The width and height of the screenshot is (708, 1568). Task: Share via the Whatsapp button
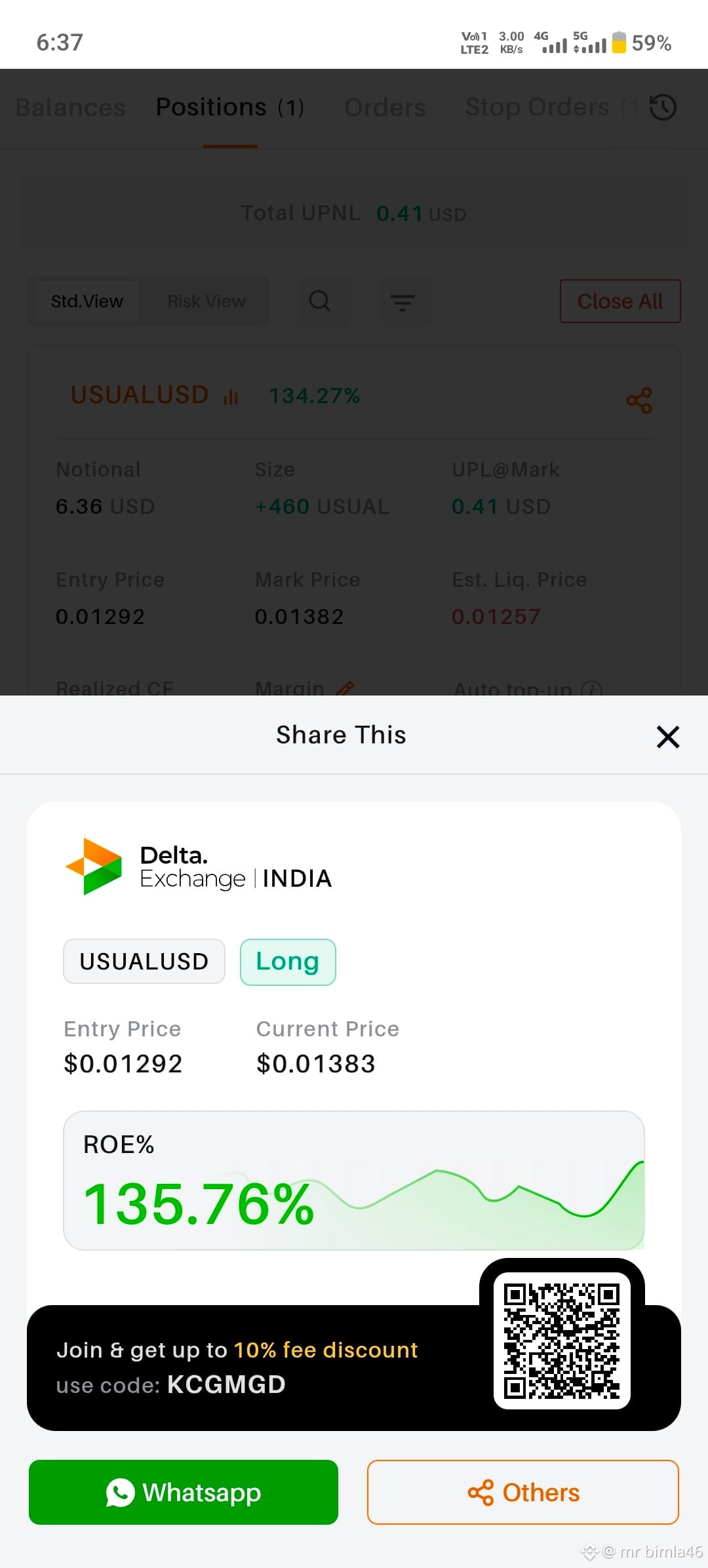(184, 1492)
